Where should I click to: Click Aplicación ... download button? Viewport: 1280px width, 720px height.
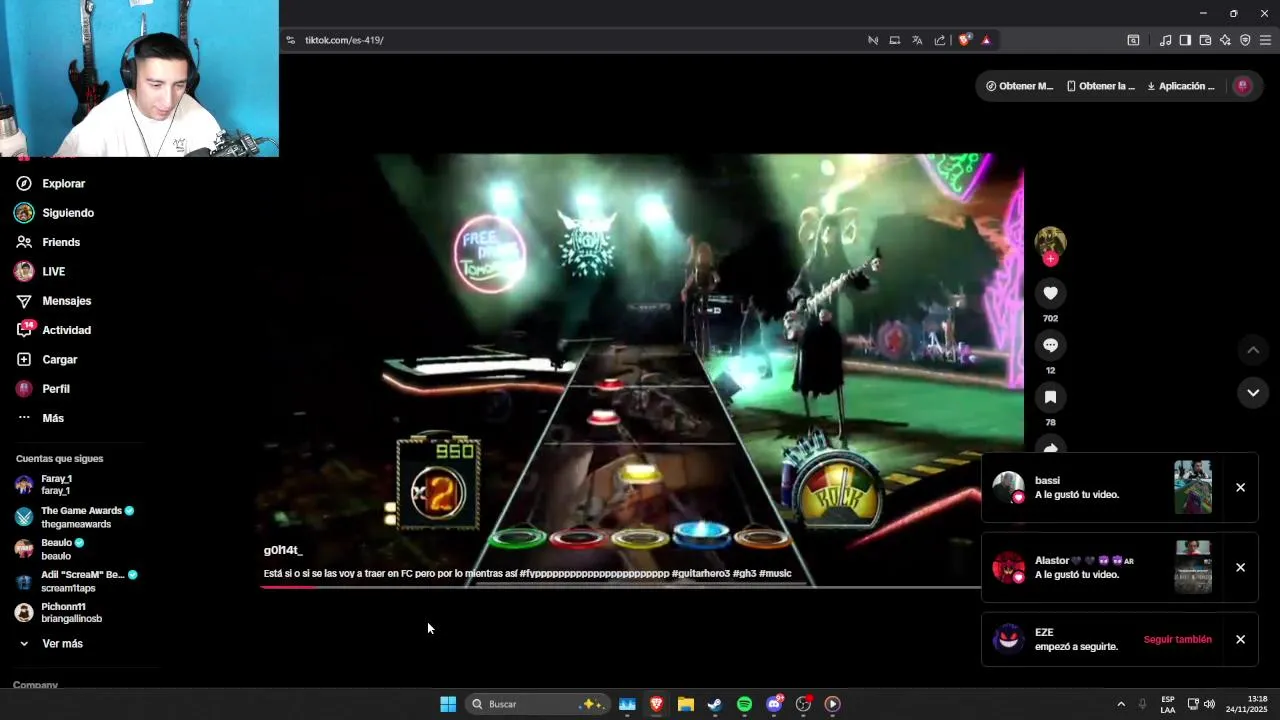tap(1181, 86)
